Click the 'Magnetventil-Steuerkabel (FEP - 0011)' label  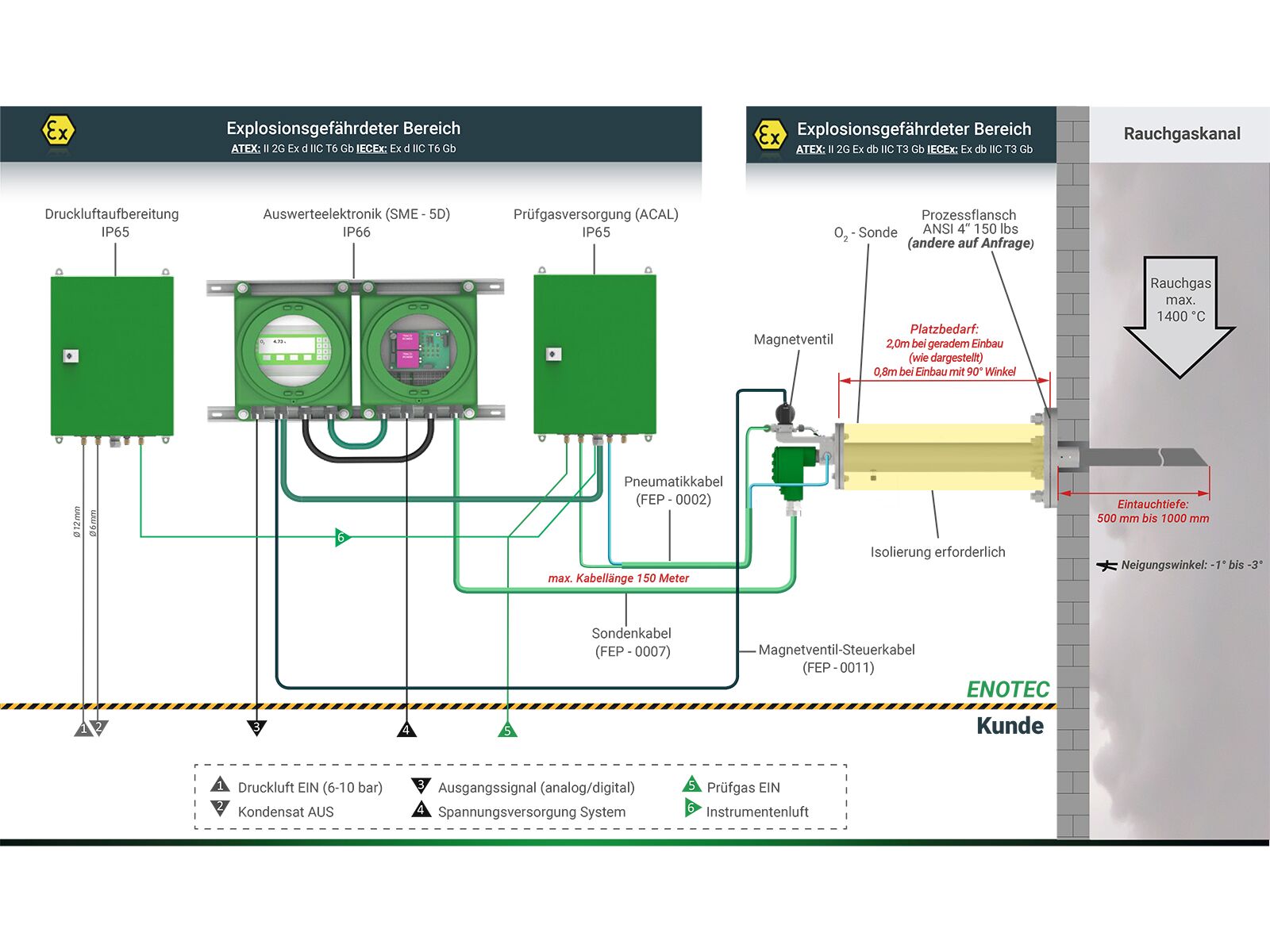[837, 658]
